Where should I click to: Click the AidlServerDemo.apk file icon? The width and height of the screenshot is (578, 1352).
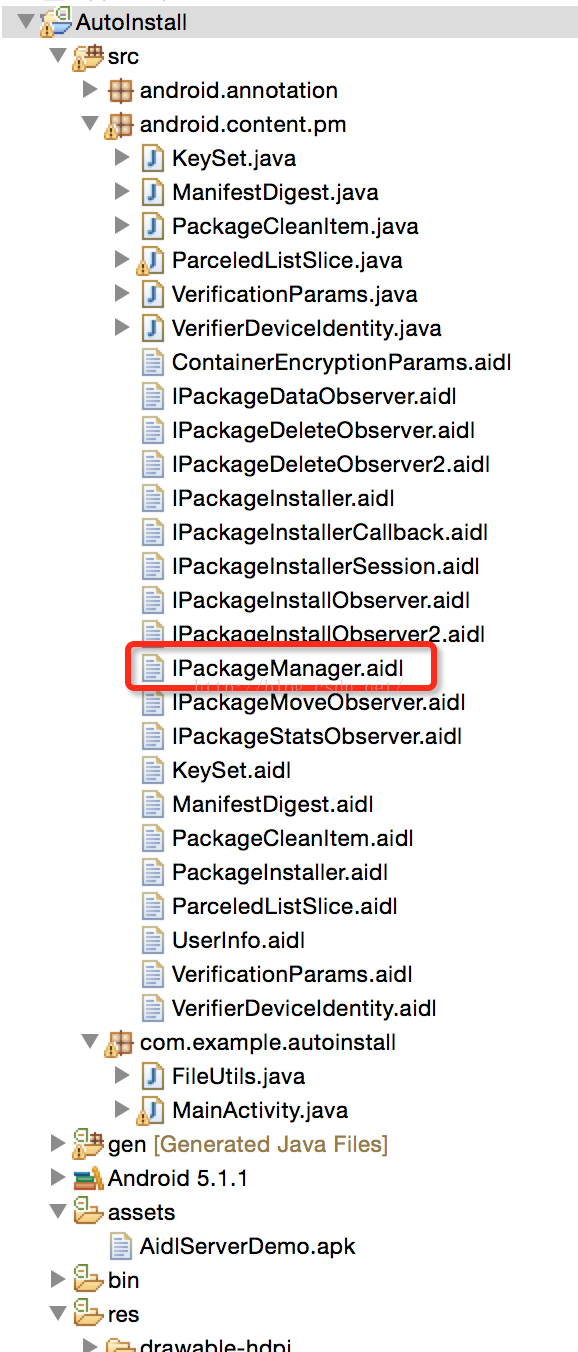point(120,1246)
